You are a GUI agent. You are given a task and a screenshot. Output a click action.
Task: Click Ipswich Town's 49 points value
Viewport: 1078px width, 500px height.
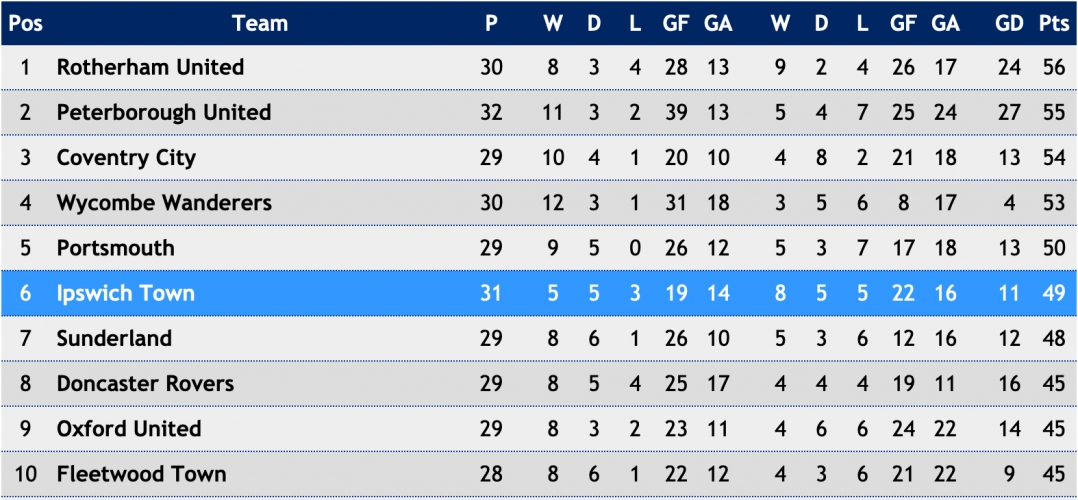pyautogui.click(x=1053, y=294)
